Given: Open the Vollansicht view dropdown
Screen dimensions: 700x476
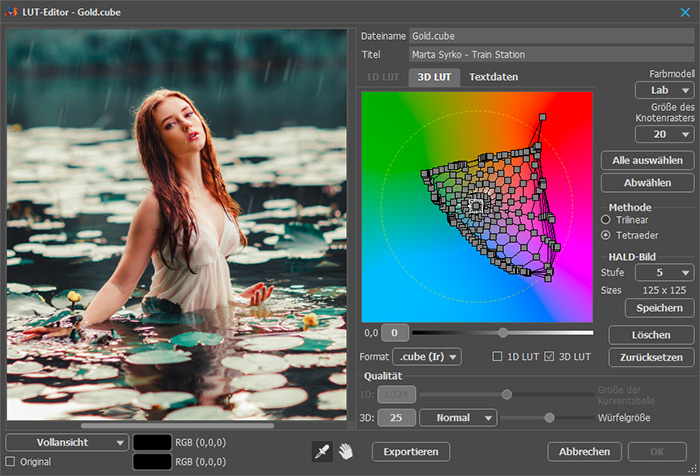Looking at the screenshot, I should tap(67, 443).
